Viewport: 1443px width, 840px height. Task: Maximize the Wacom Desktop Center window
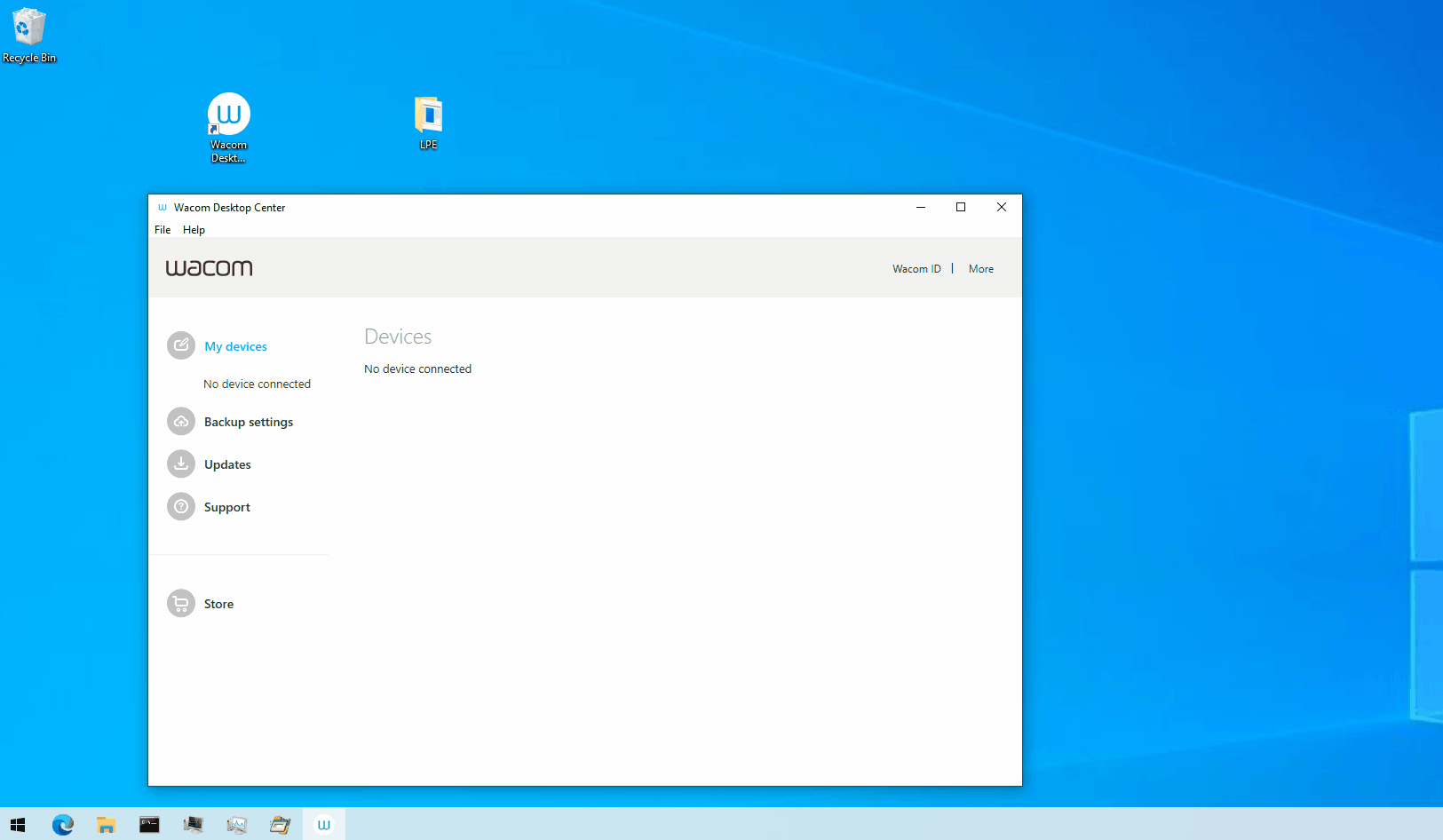coord(961,207)
